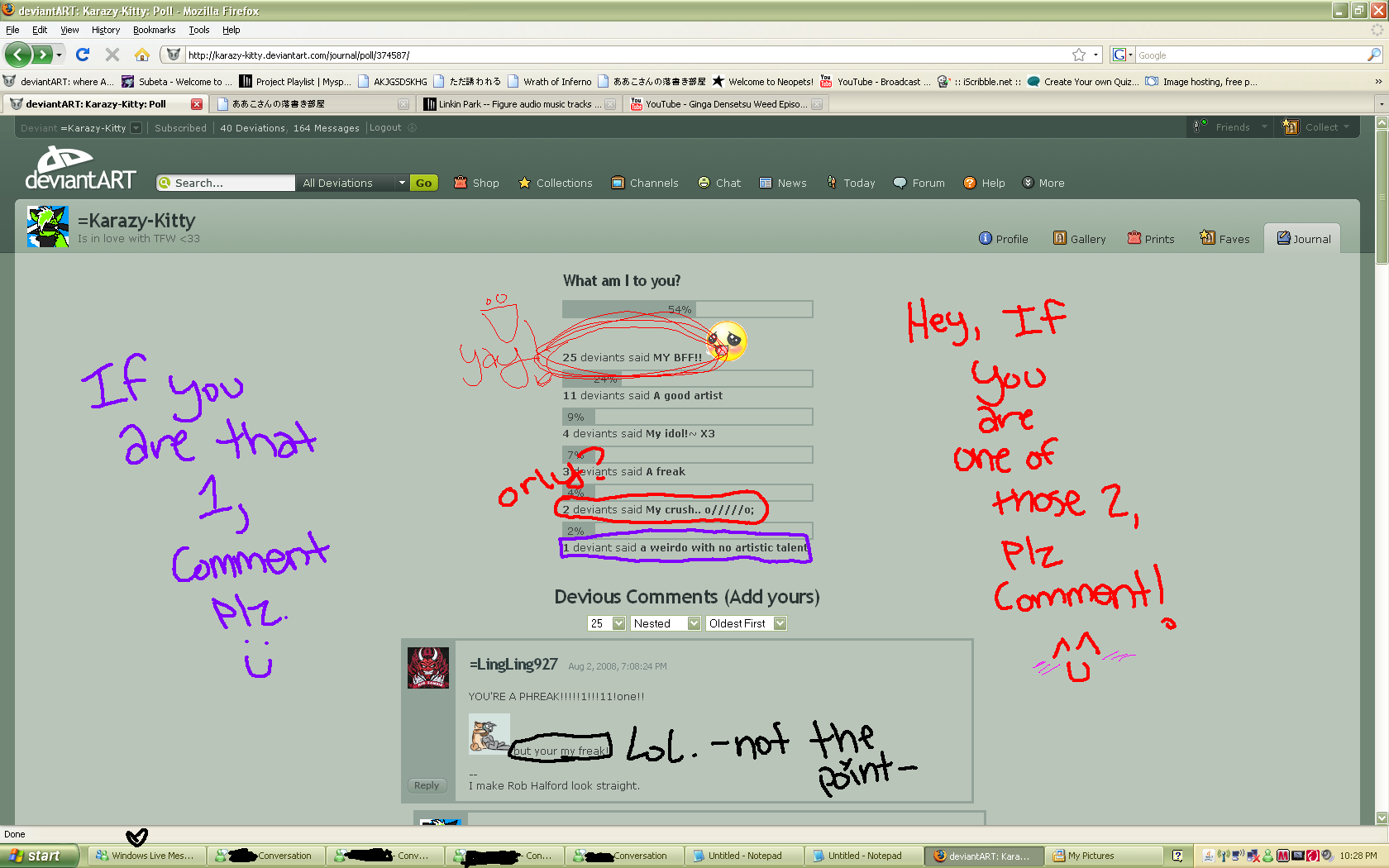1389x868 pixels.
Task: Open the Tools menu
Action: coord(199,30)
